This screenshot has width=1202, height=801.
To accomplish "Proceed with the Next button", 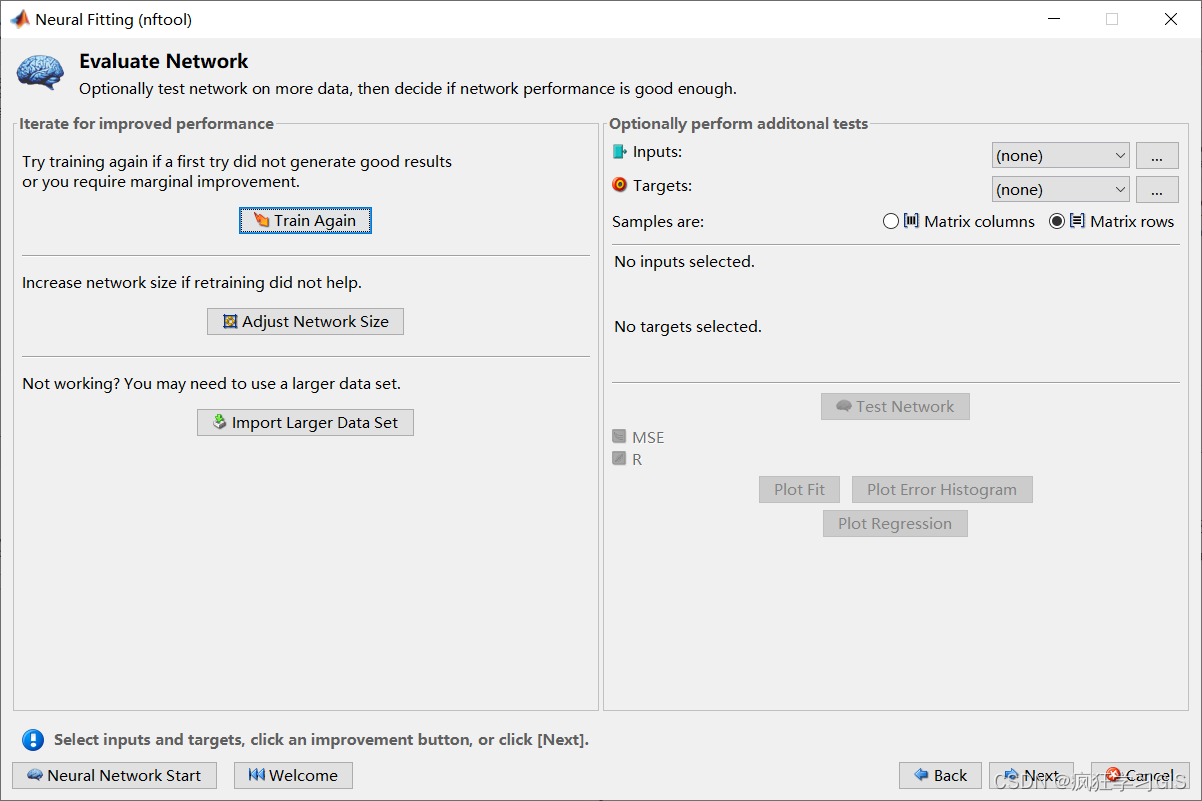I will click(x=1031, y=775).
